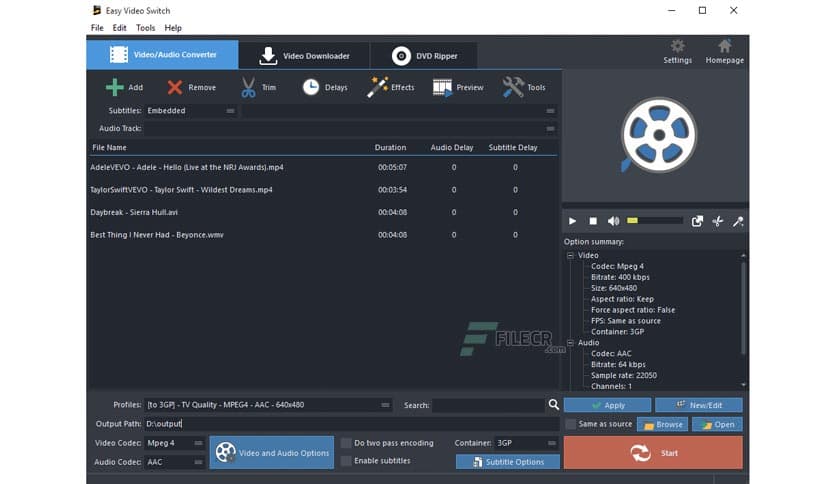Check Same as source option
Image resolution: width=836 pixels, height=484 pixels.
click(570, 424)
